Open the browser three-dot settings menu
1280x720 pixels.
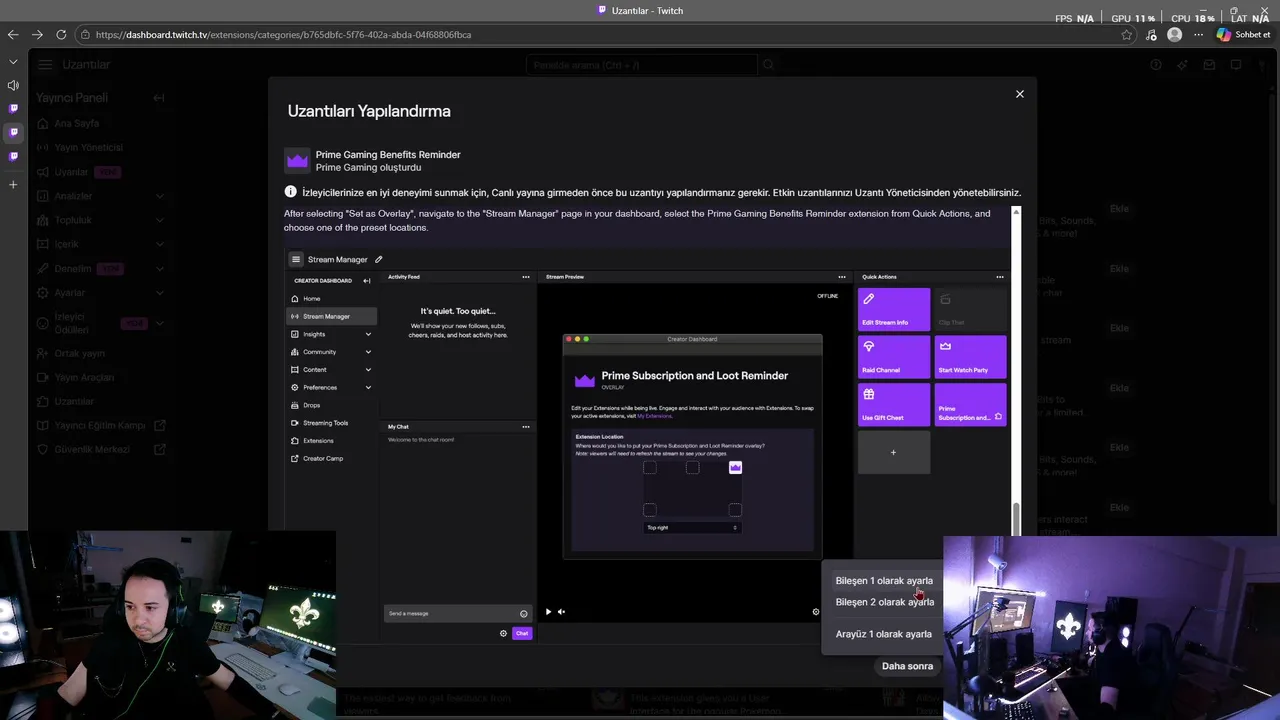(x=1196, y=34)
